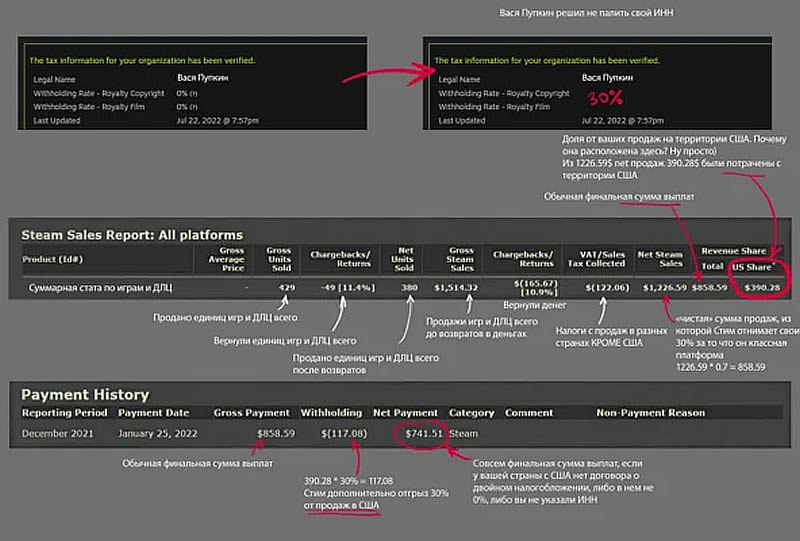
Task: Click the $(117.08) withholding amount
Action: click(344, 434)
